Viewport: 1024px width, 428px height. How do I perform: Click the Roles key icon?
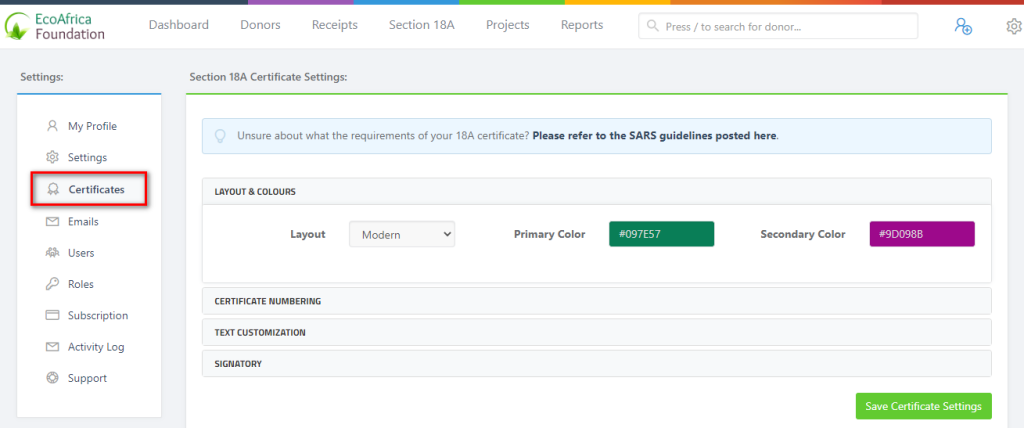pos(52,284)
